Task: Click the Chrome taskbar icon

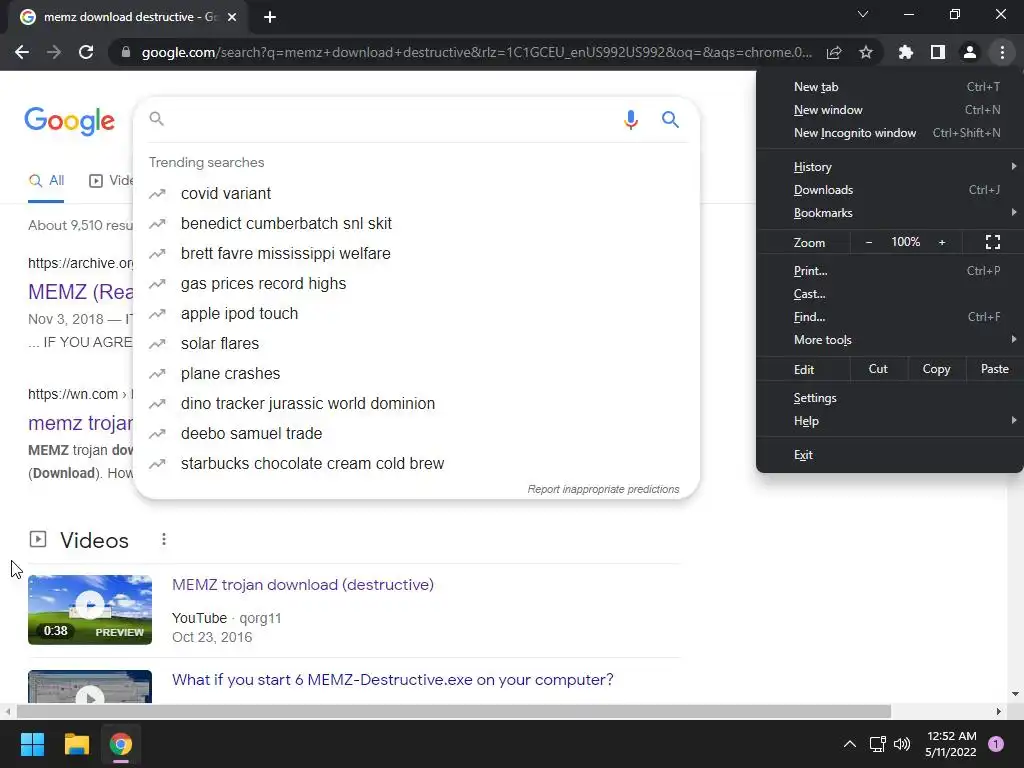Action: point(121,744)
